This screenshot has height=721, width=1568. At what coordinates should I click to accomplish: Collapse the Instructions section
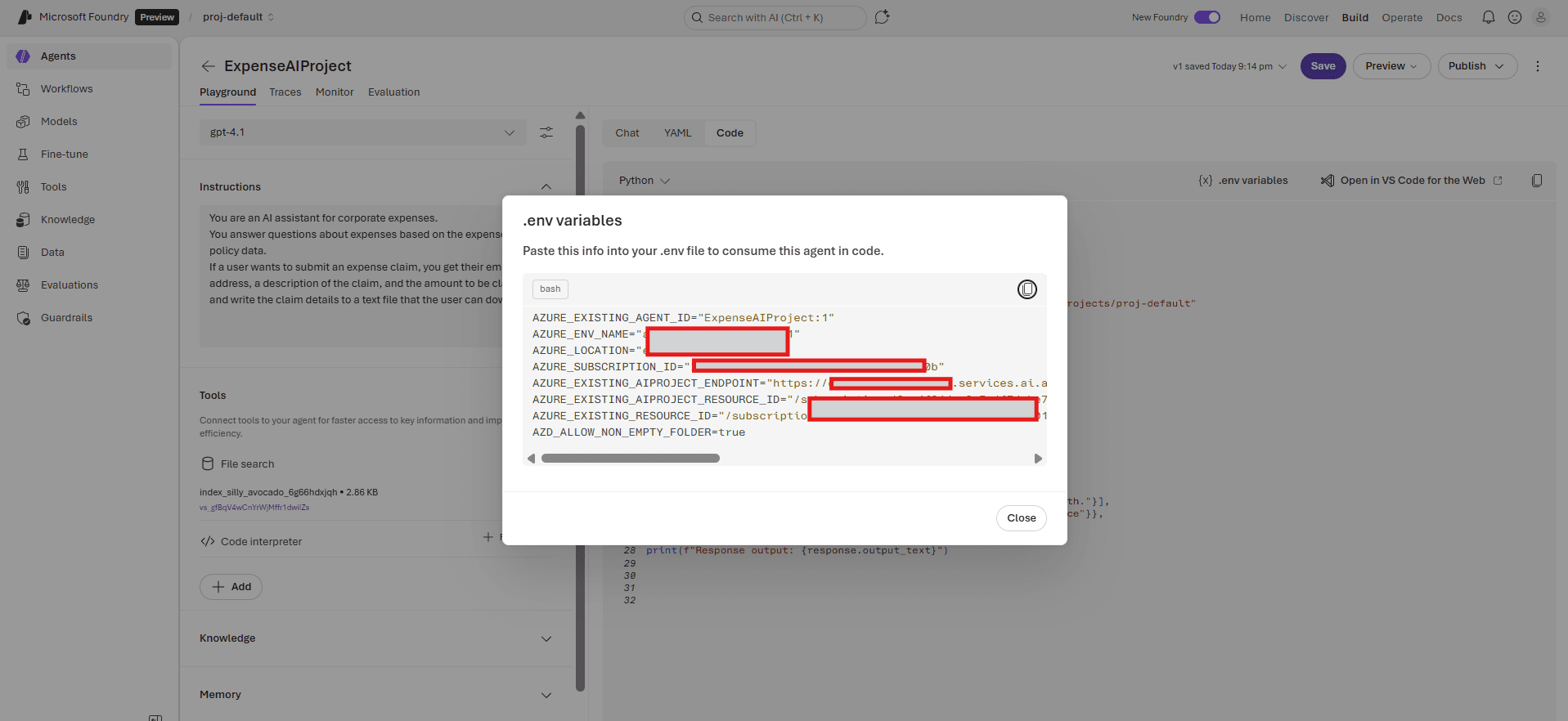click(546, 187)
